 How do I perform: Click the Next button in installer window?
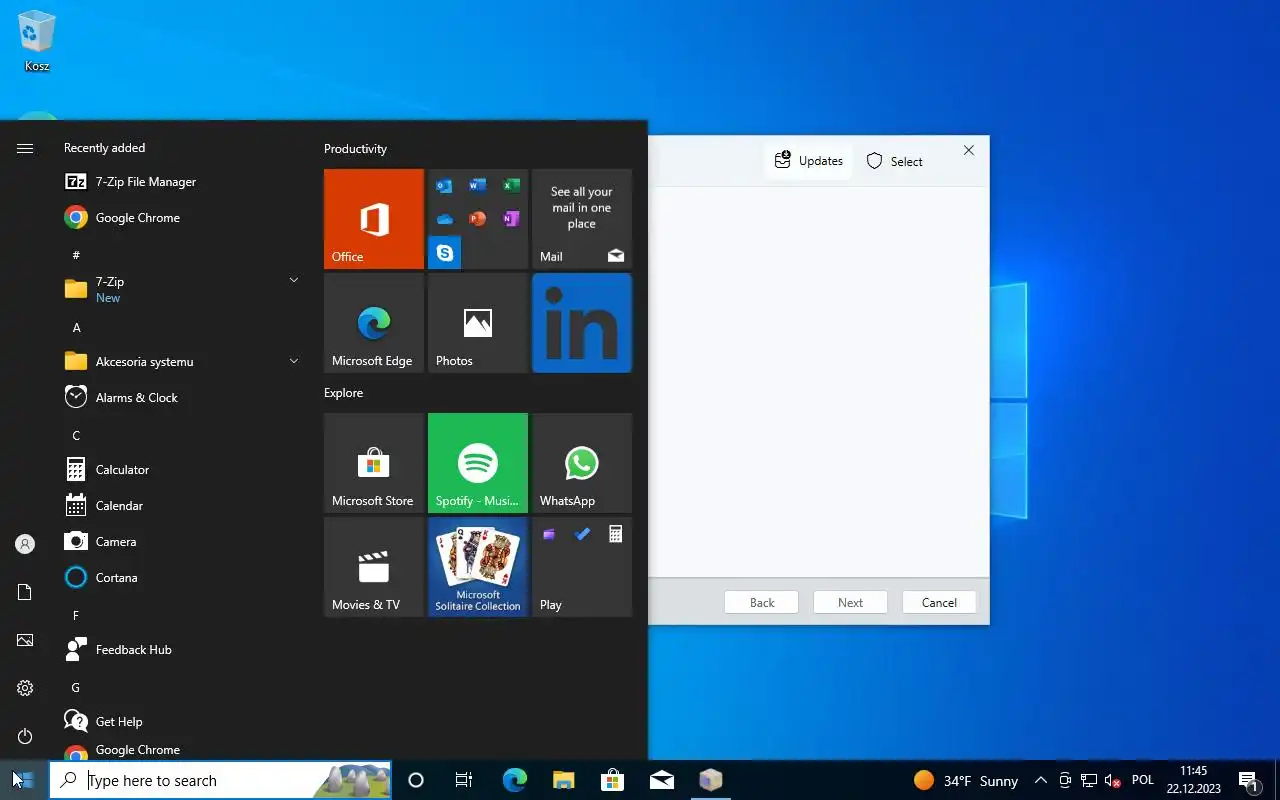coord(850,602)
